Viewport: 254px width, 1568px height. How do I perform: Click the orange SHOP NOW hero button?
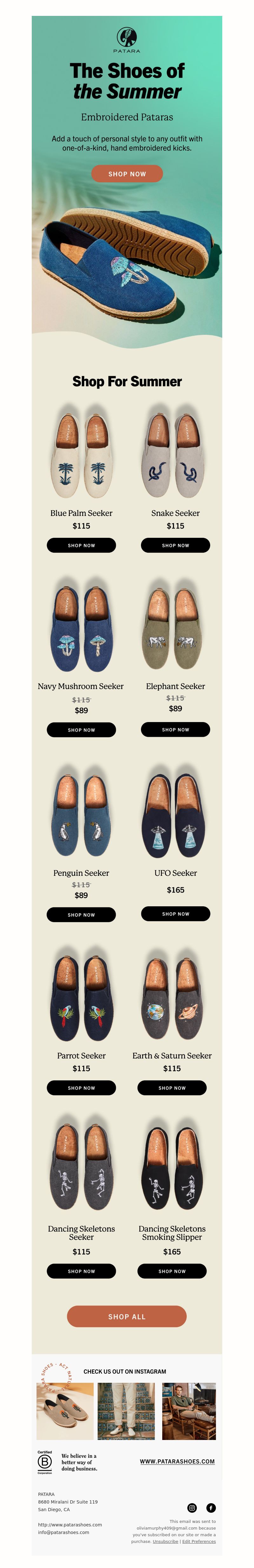tap(127, 173)
